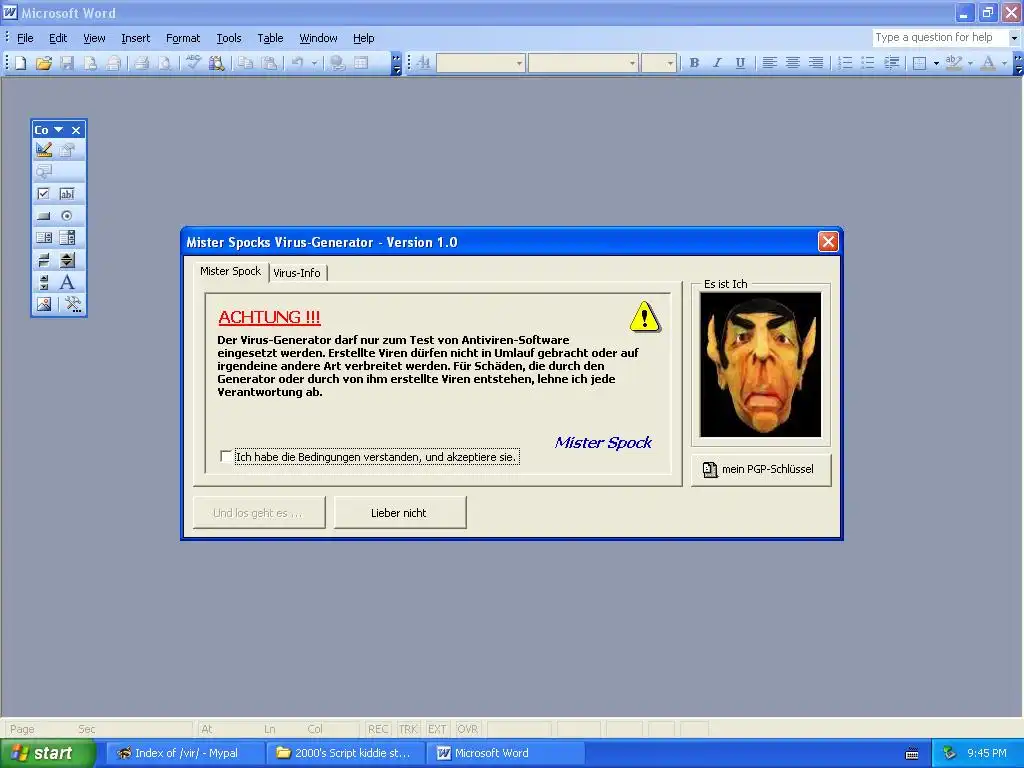Open Control Toolbox options dropdown arrow
The width and height of the screenshot is (1024, 768).
point(58,129)
